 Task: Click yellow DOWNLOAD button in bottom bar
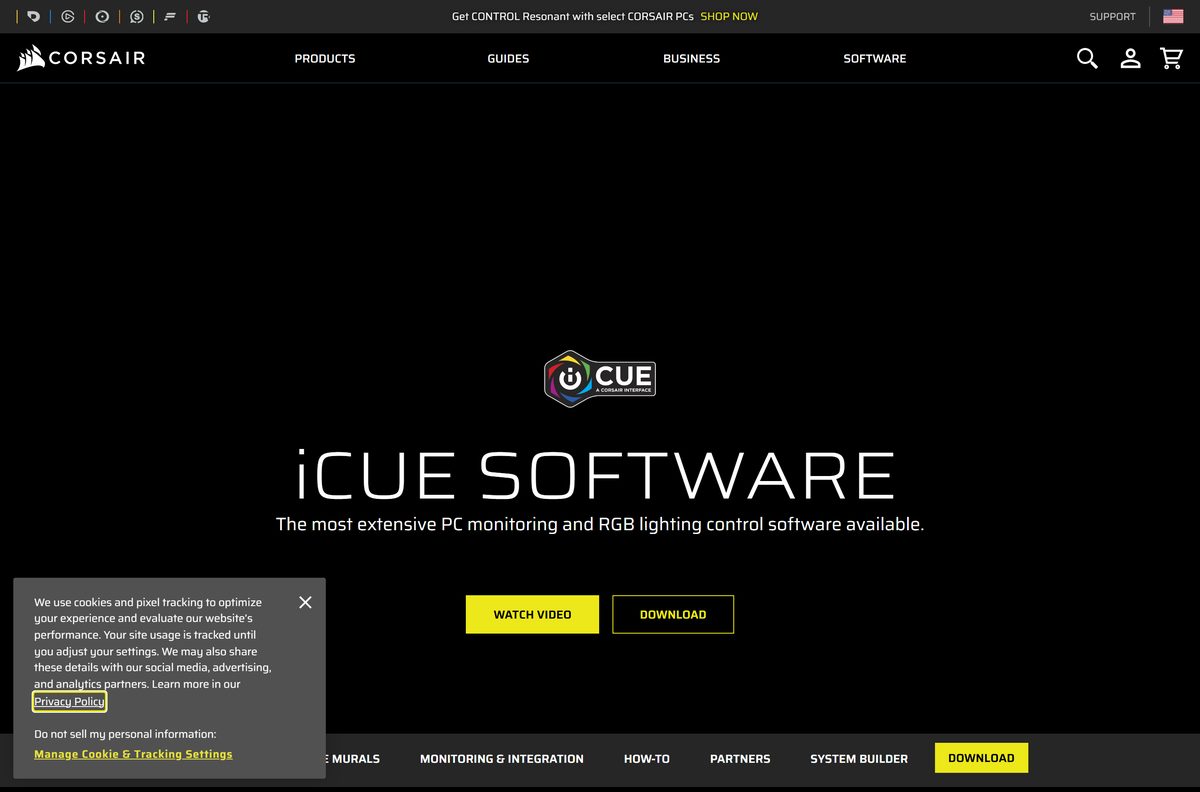(981, 758)
